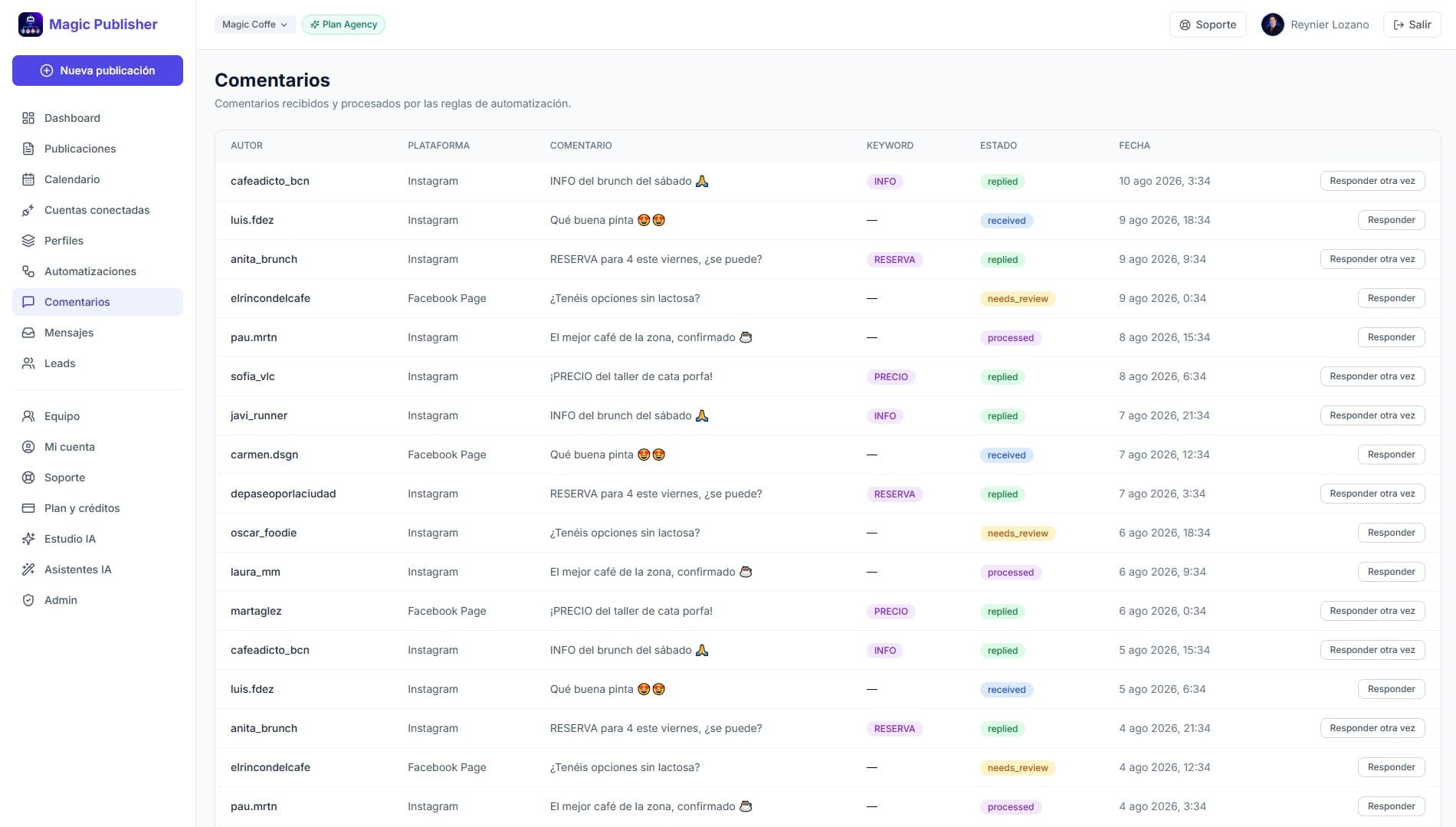Open the Dashboard icon in sidebar
The image size is (1456, 827).
click(x=28, y=118)
